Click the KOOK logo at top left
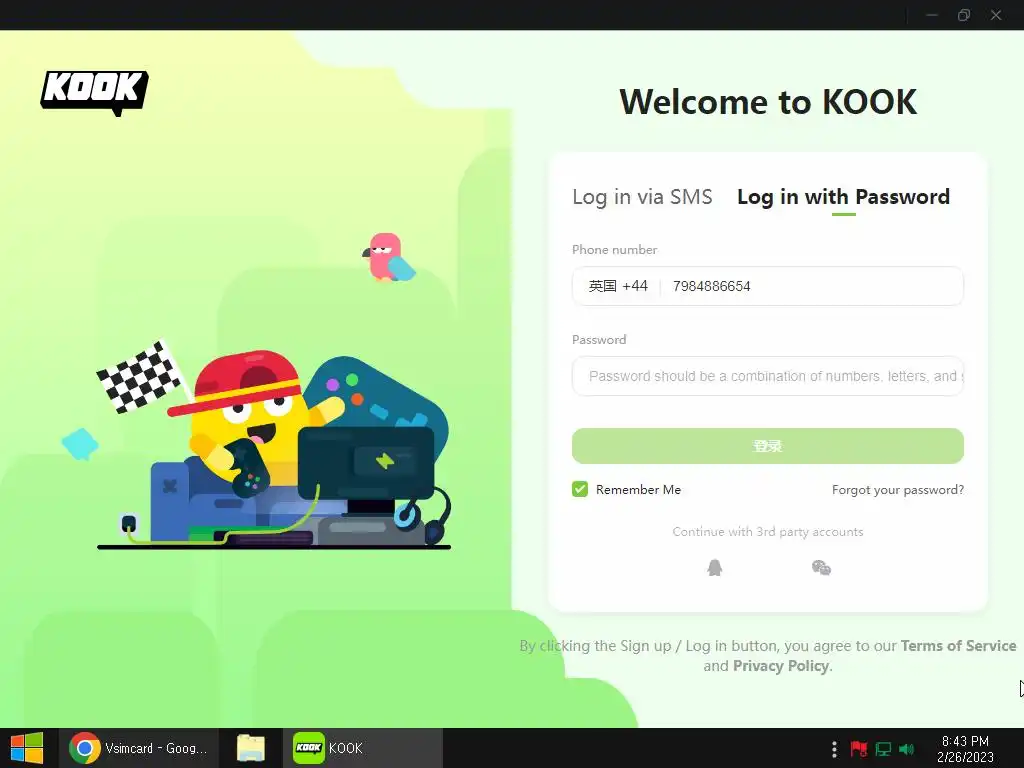Screen dimensions: 1024x768 pyautogui.click(x=95, y=92)
